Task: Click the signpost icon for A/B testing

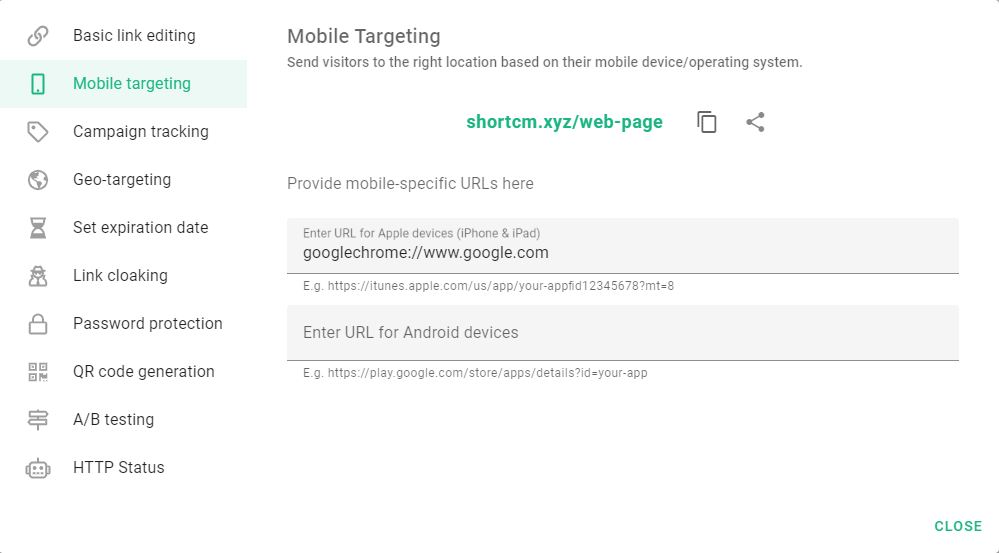Action: (38, 420)
